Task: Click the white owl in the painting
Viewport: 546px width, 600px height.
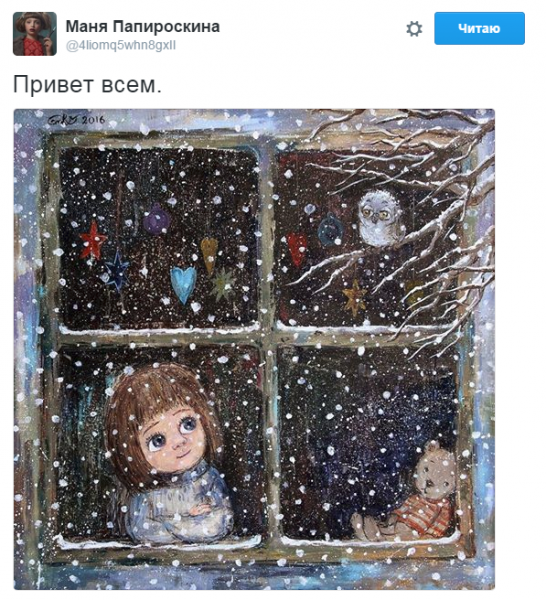Action: click(x=380, y=218)
